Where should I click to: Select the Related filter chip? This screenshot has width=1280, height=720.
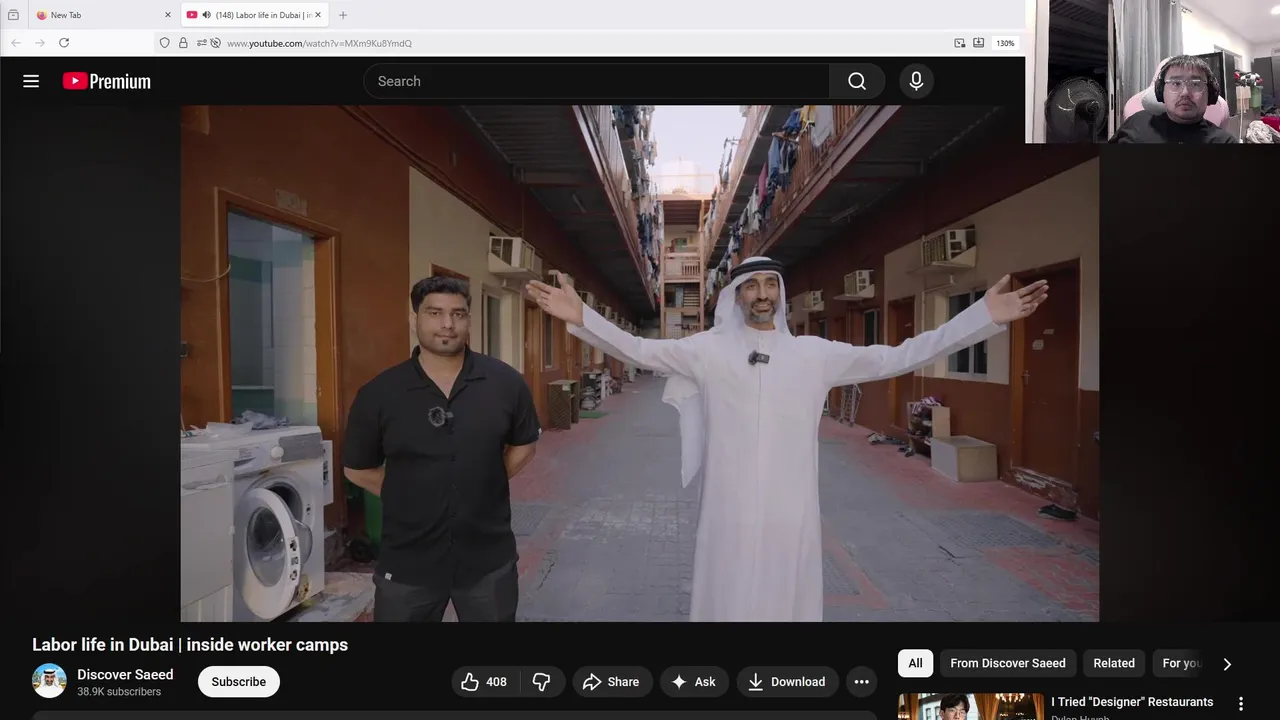tap(1114, 663)
